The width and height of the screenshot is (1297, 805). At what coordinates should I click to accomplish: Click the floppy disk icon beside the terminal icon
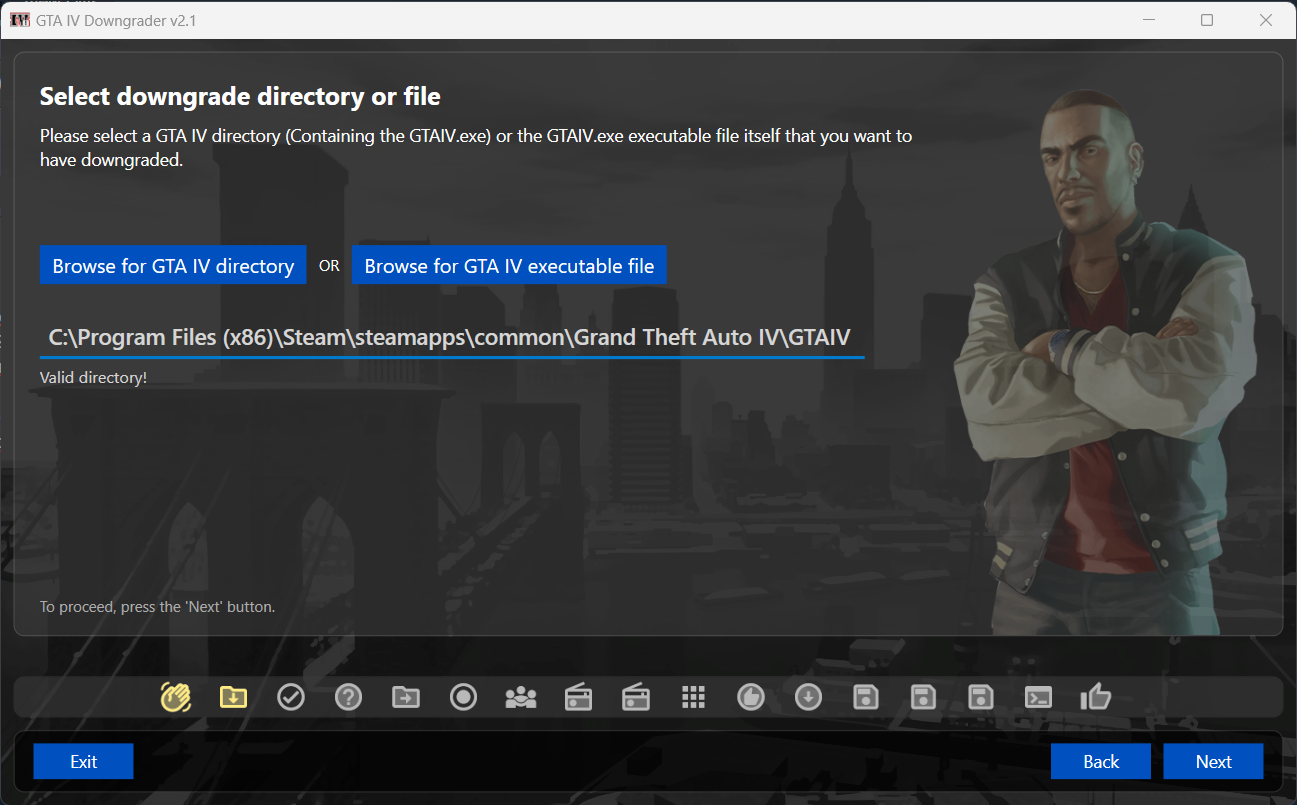tap(982, 696)
